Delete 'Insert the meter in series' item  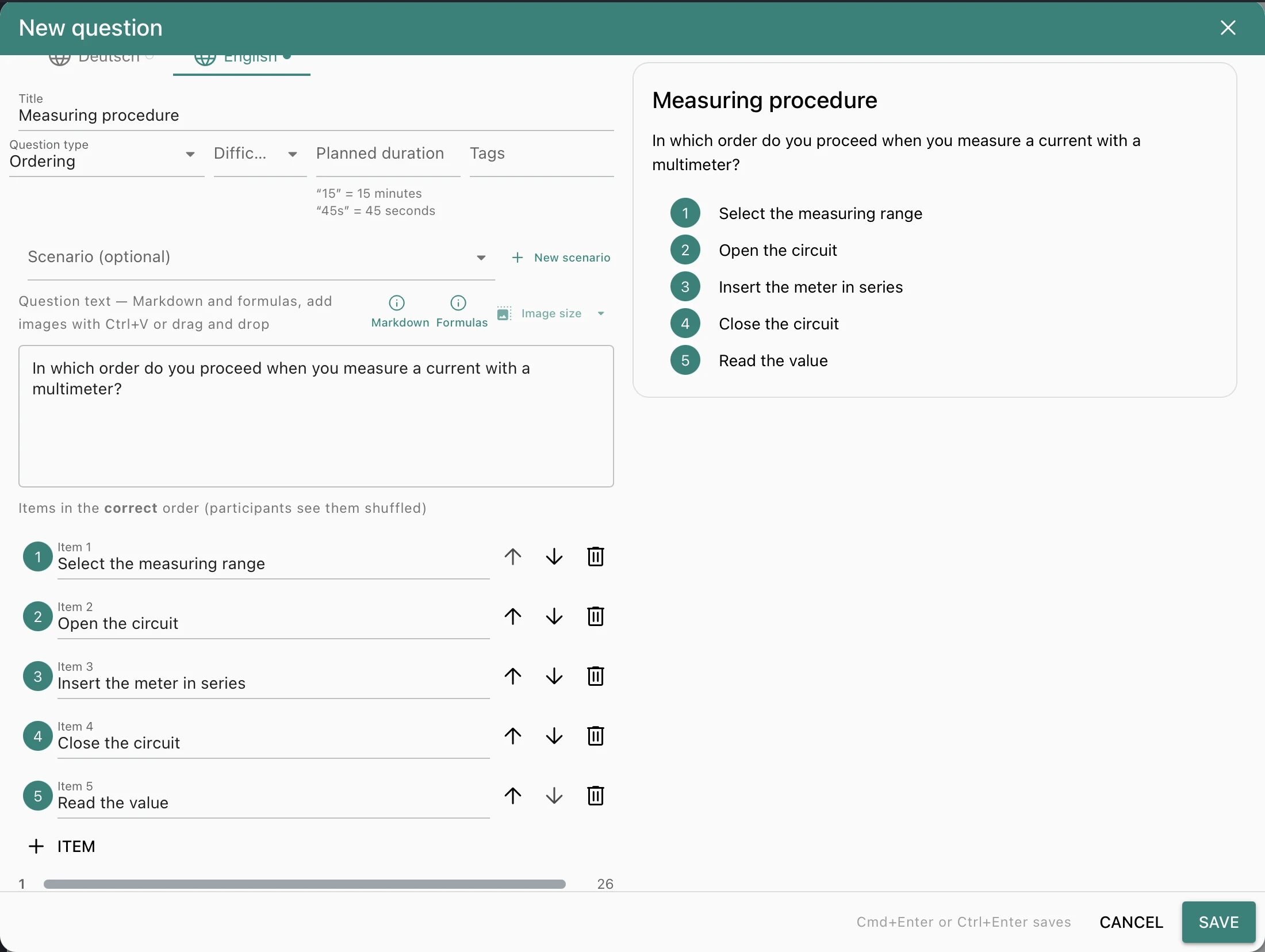click(x=596, y=676)
